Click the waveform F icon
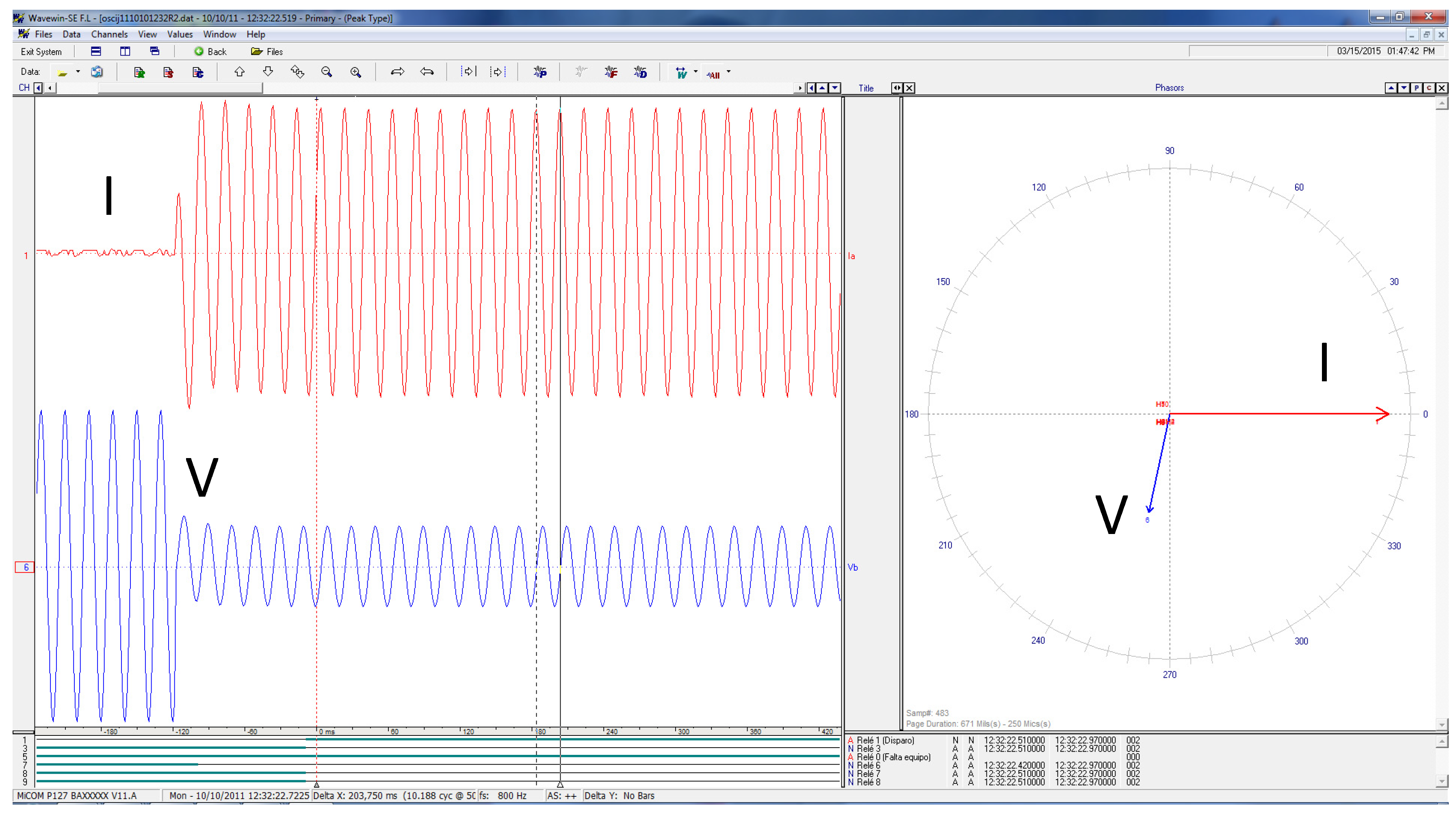 [611, 72]
